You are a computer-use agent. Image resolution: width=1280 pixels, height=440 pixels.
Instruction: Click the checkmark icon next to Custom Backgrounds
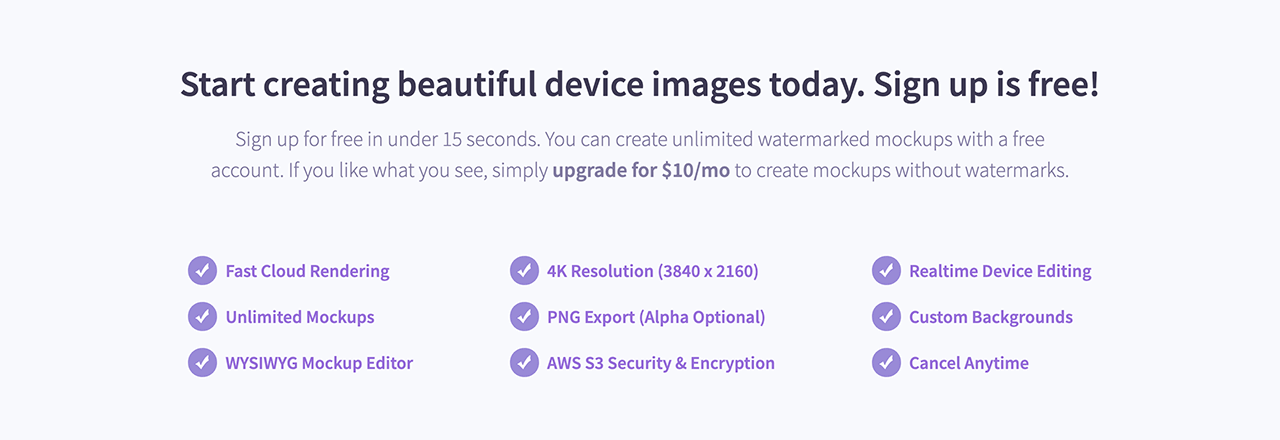[886, 317]
